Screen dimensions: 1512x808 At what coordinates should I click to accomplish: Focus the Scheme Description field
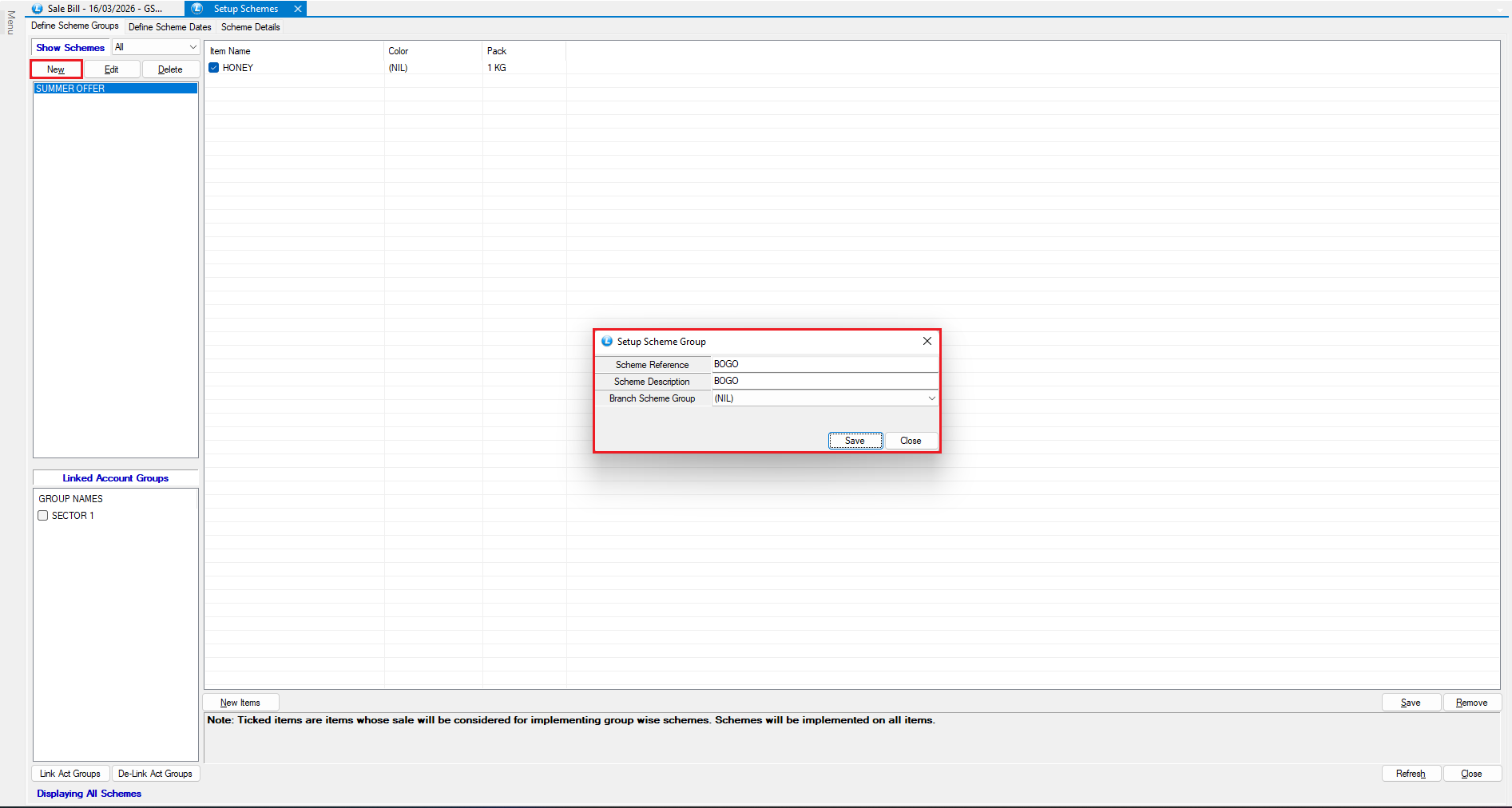coord(823,381)
